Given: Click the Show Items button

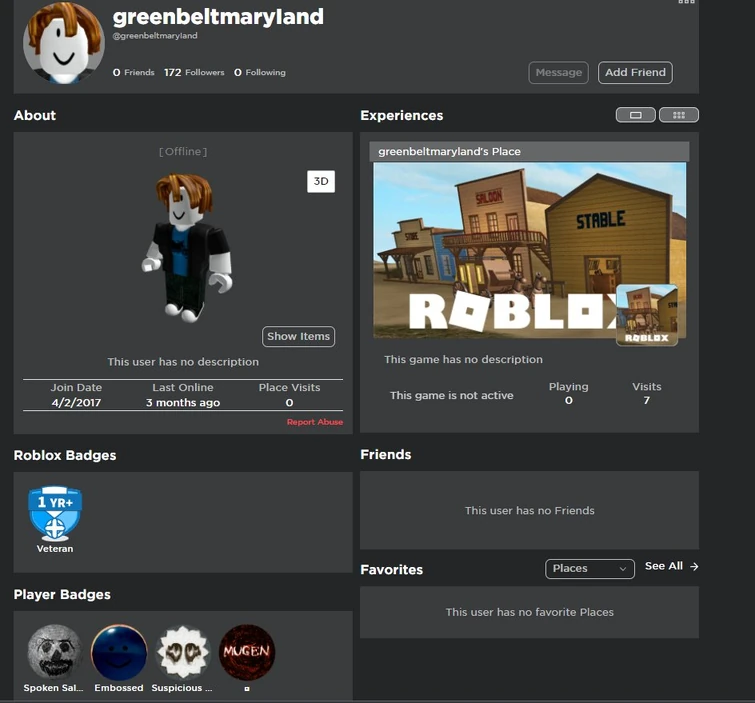Looking at the screenshot, I should tap(299, 337).
